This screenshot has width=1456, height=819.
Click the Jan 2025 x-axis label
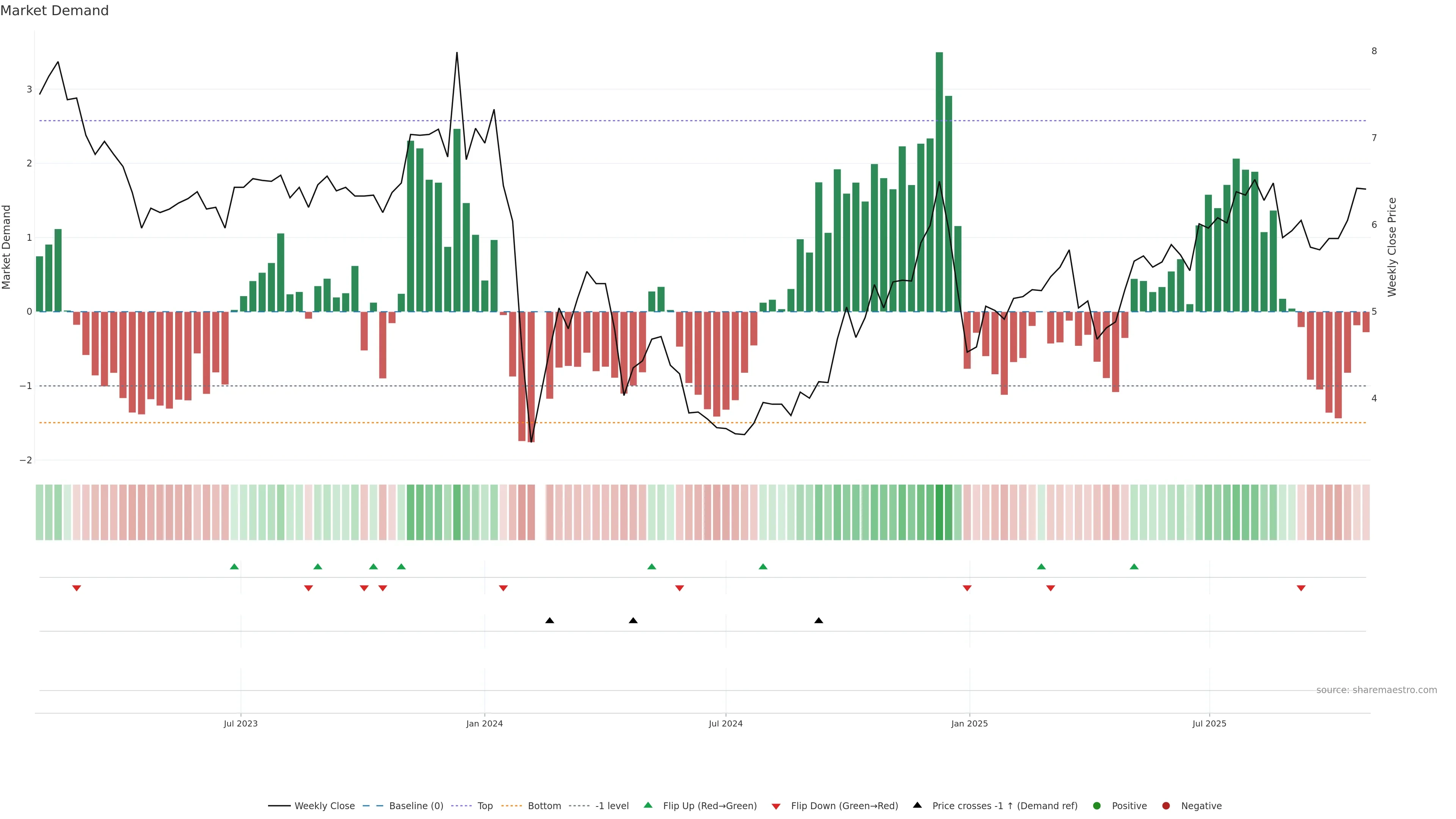970,723
